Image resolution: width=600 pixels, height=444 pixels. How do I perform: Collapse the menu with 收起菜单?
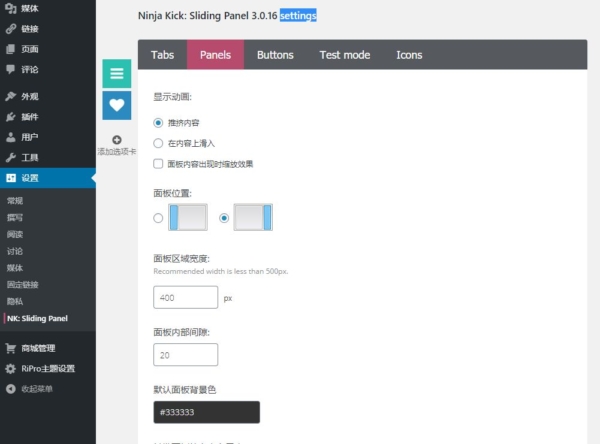click(x=48, y=389)
